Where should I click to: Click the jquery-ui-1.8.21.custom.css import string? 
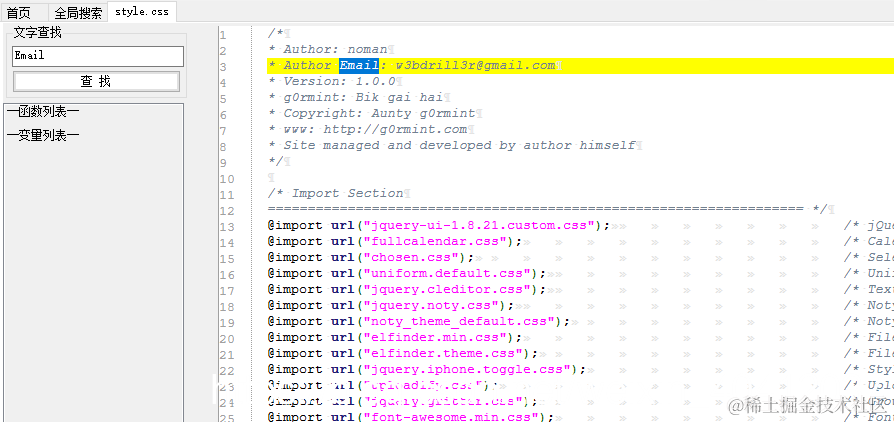coord(483,225)
